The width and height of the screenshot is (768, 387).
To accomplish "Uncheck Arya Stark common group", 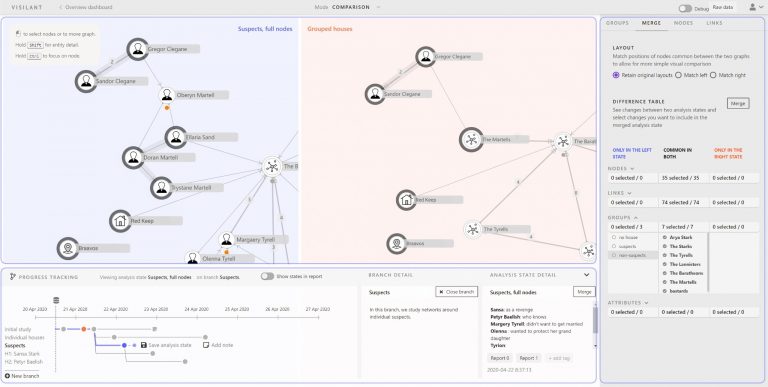I will 665,238.
